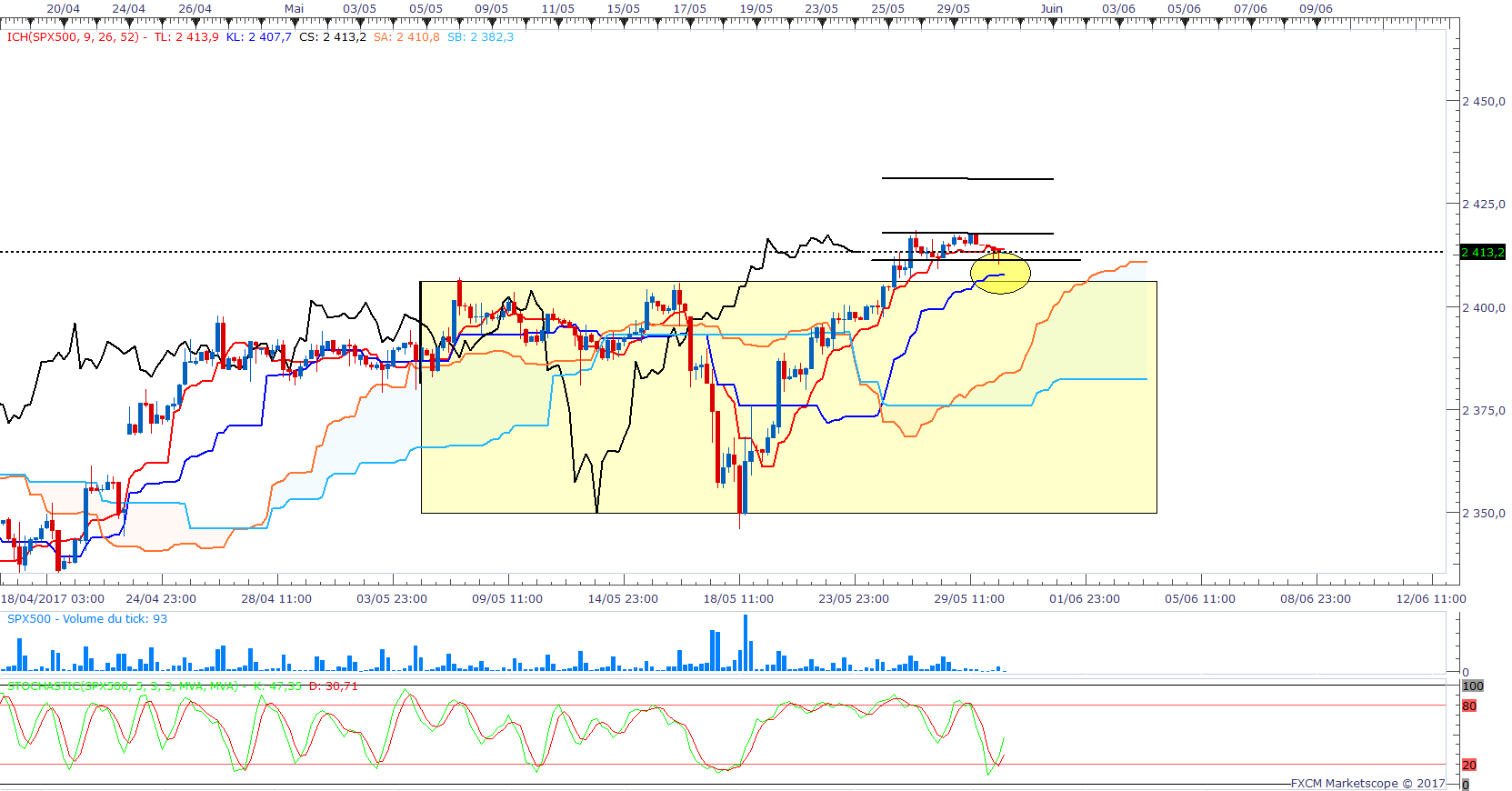Click the 12/06 11:00 time label

(x=1431, y=599)
